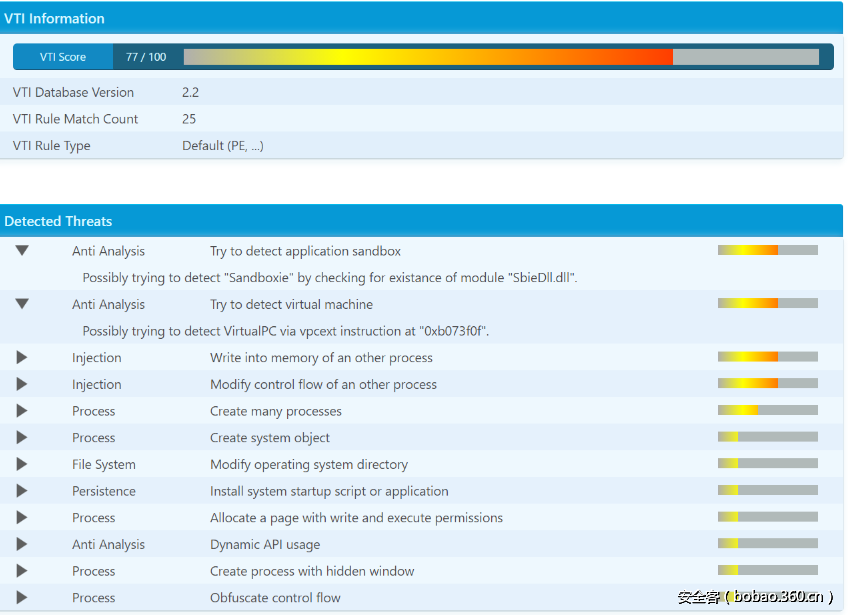Screen dimensions: 848x615
Task: Click the Detected Threats panel header
Action: pos(421,221)
